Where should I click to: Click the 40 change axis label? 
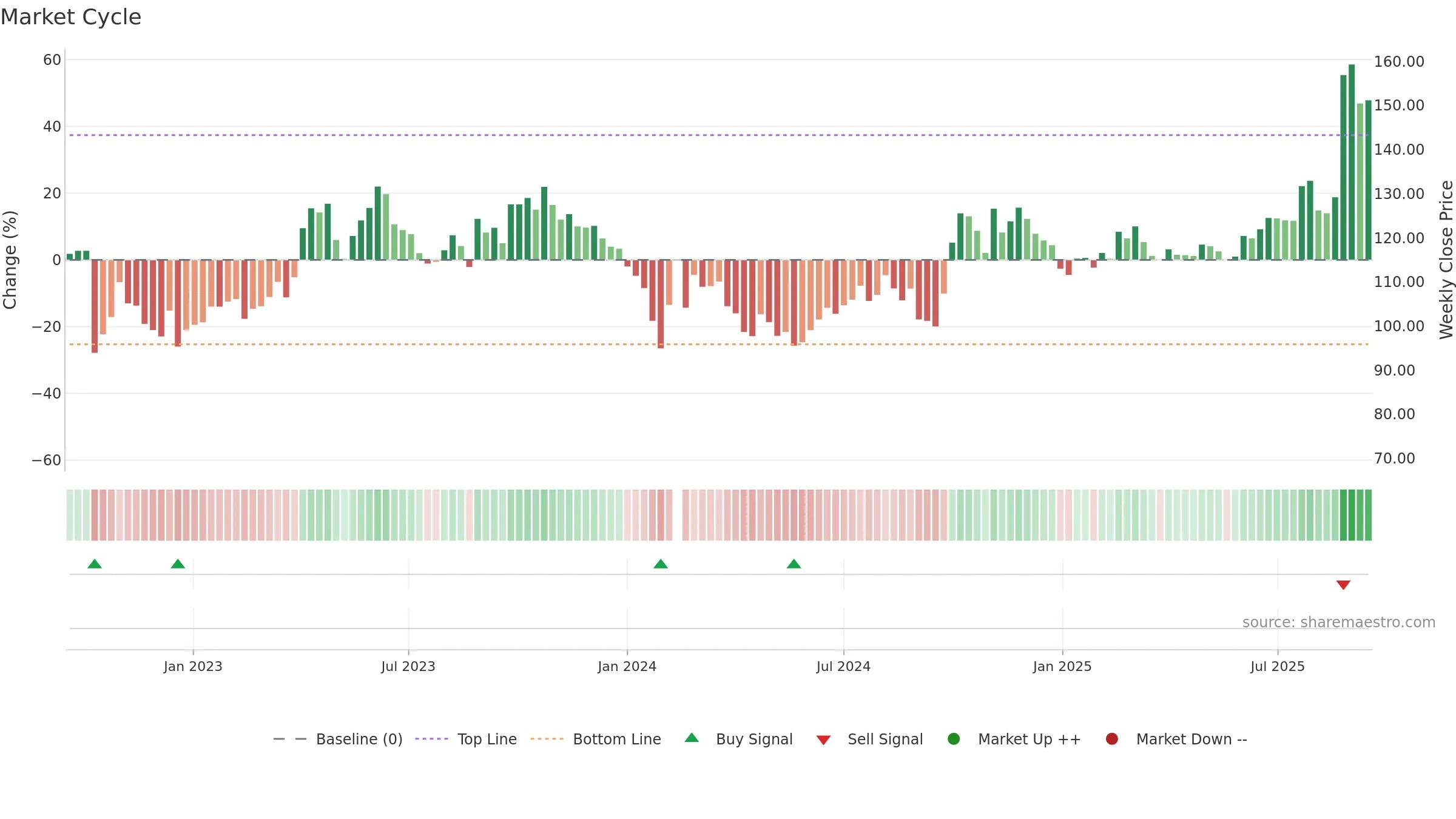pyautogui.click(x=52, y=126)
